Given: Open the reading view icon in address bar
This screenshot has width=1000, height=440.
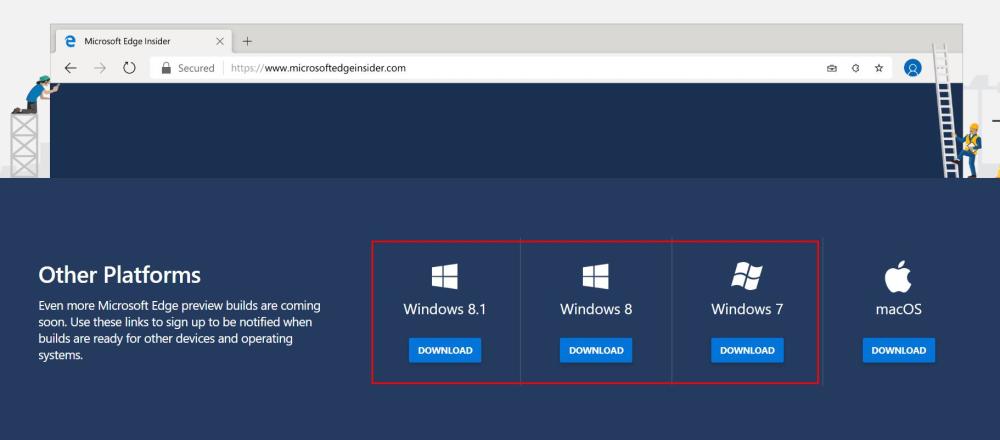Looking at the screenshot, I should [832, 68].
